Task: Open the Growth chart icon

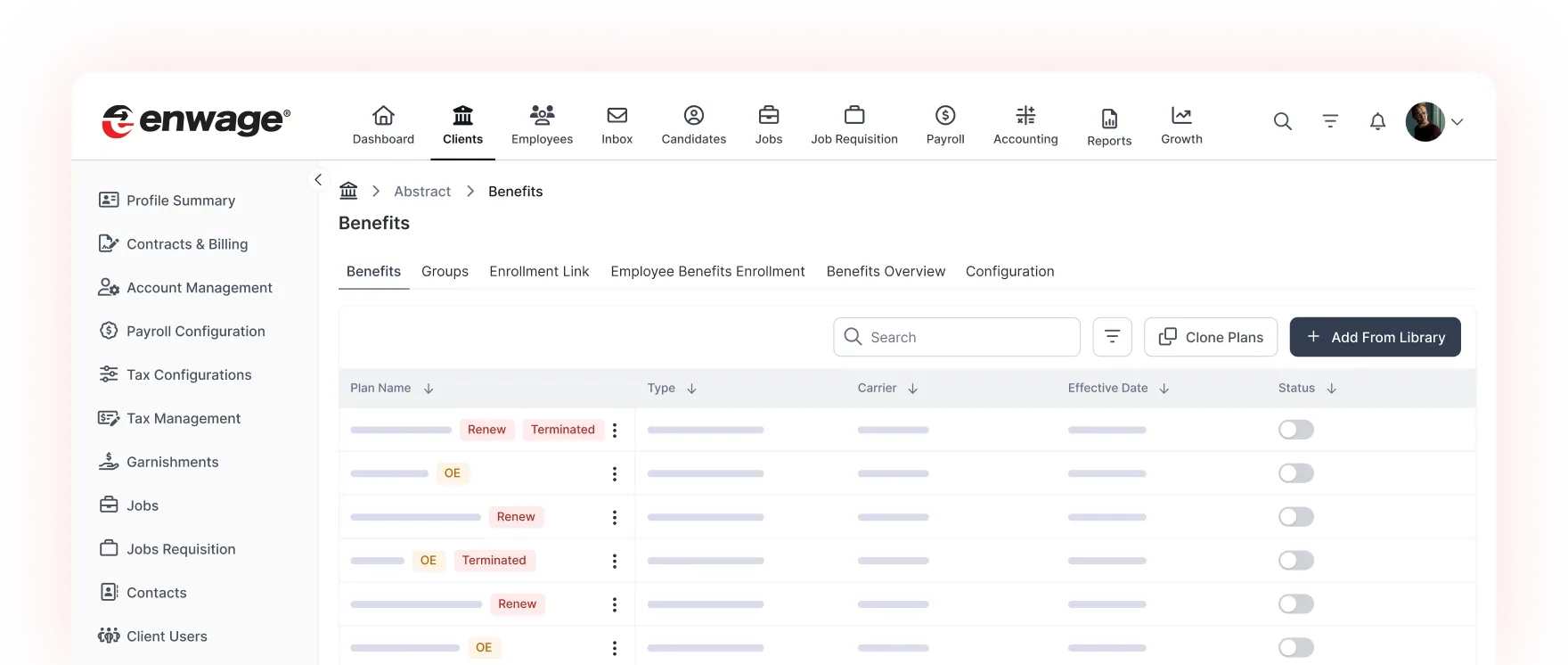Action: pyautogui.click(x=1181, y=116)
